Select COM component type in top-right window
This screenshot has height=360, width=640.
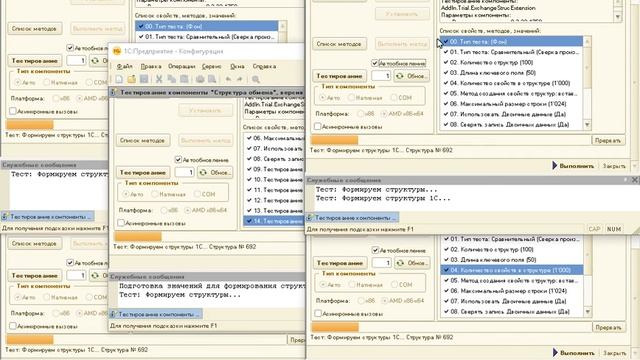click(x=393, y=98)
